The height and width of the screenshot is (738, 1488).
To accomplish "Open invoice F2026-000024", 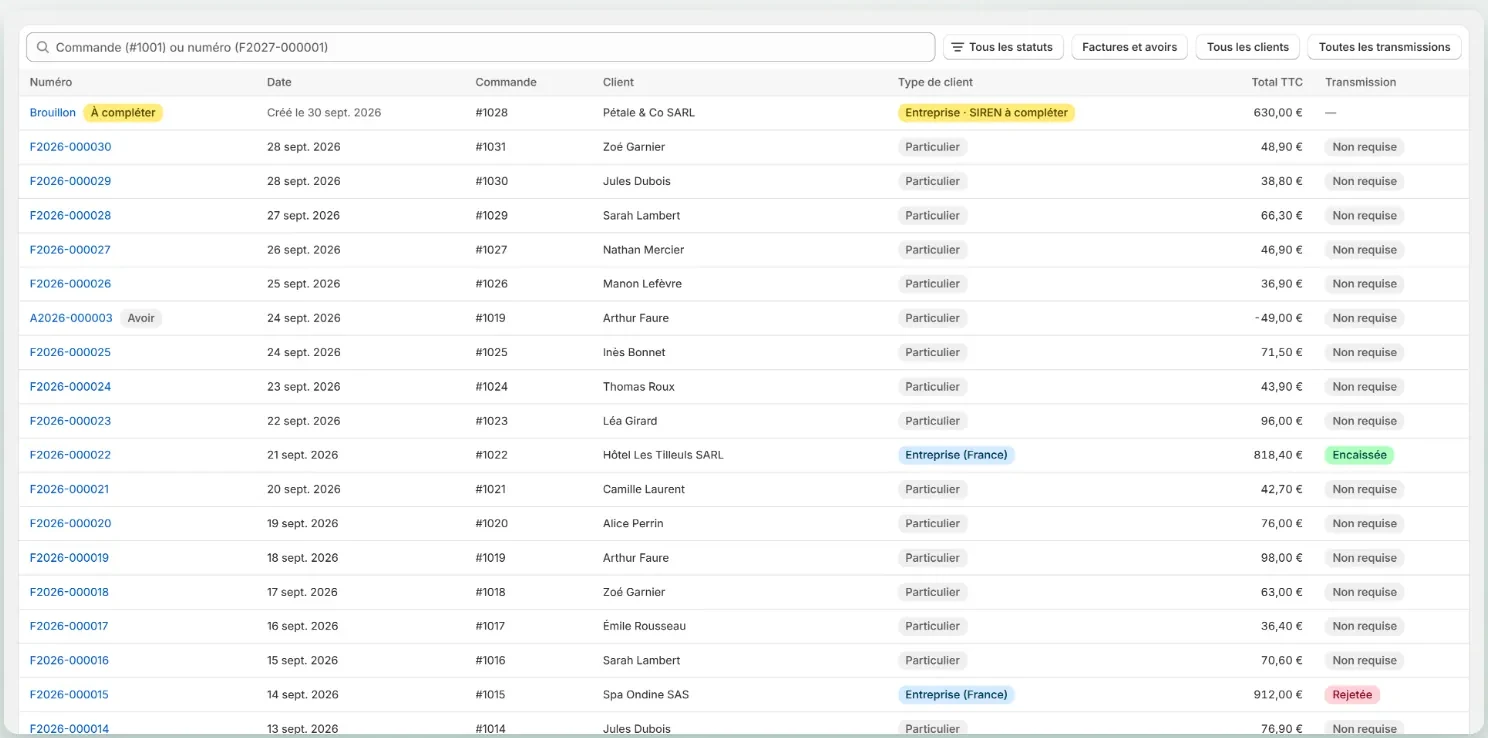I will [x=70, y=387].
